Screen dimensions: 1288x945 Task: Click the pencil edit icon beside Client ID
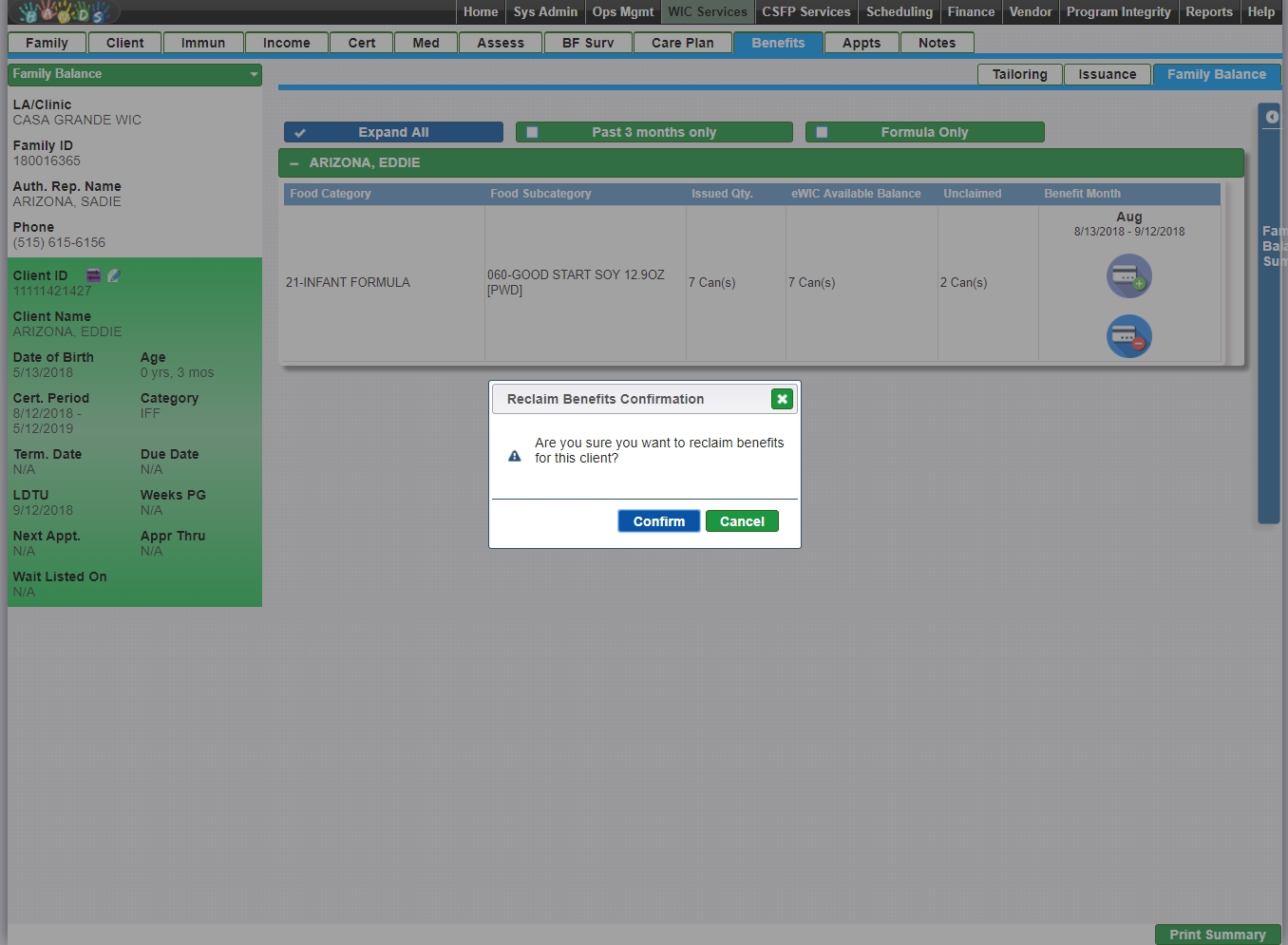pos(114,275)
